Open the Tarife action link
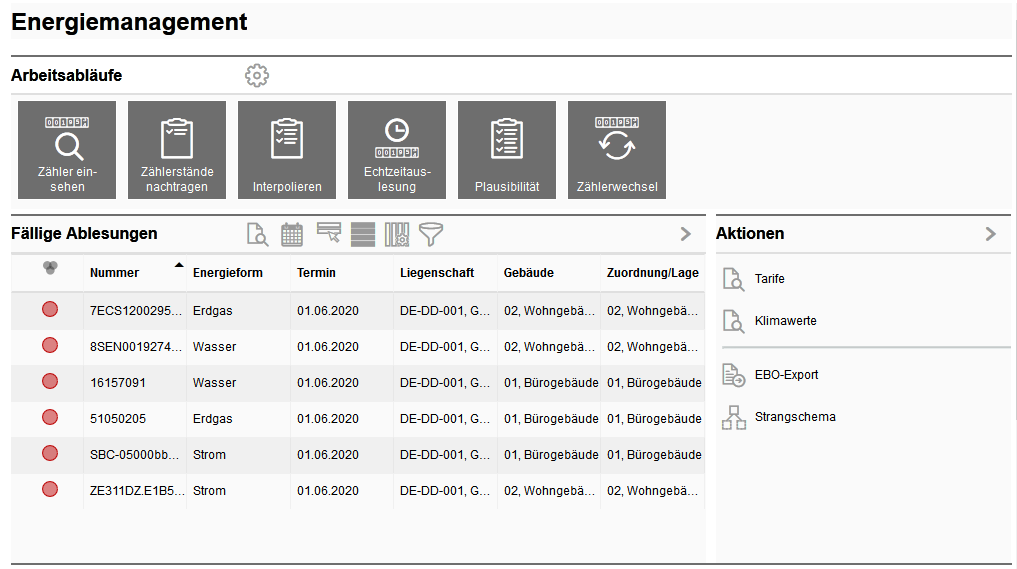The image size is (1017, 569). 770,279
